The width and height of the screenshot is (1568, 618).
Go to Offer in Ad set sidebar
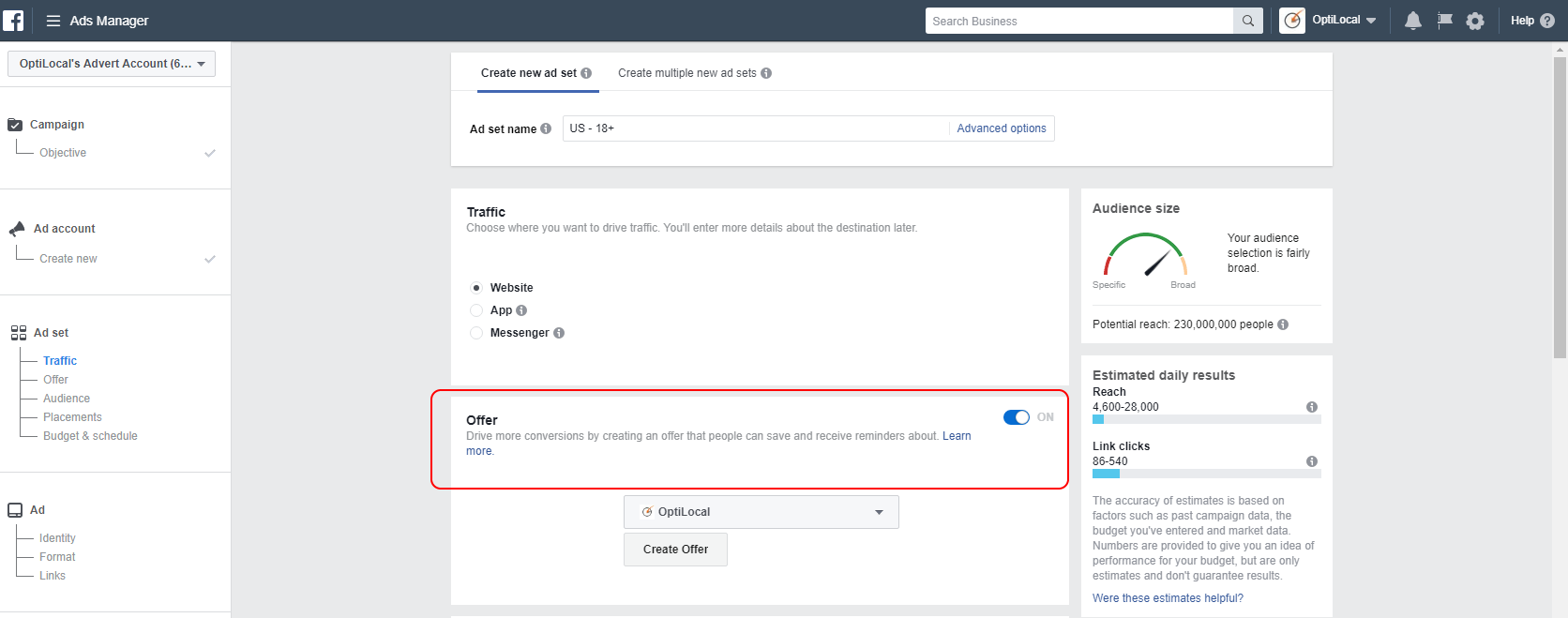pyautogui.click(x=55, y=380)
